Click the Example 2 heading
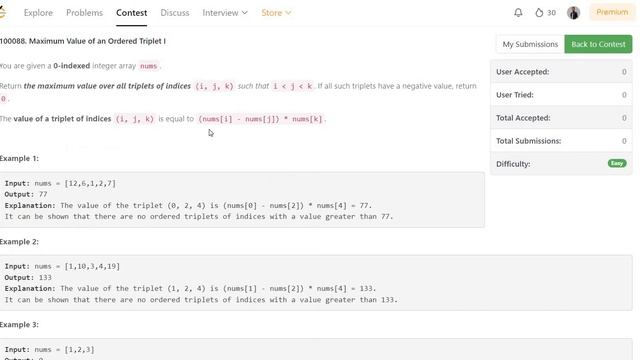 (x=19, y=242)
